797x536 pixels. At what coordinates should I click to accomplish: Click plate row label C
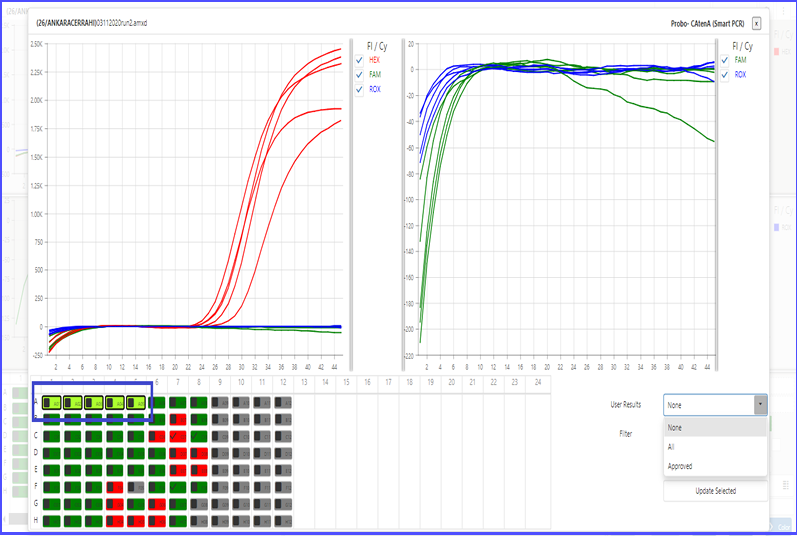(37, 436)
